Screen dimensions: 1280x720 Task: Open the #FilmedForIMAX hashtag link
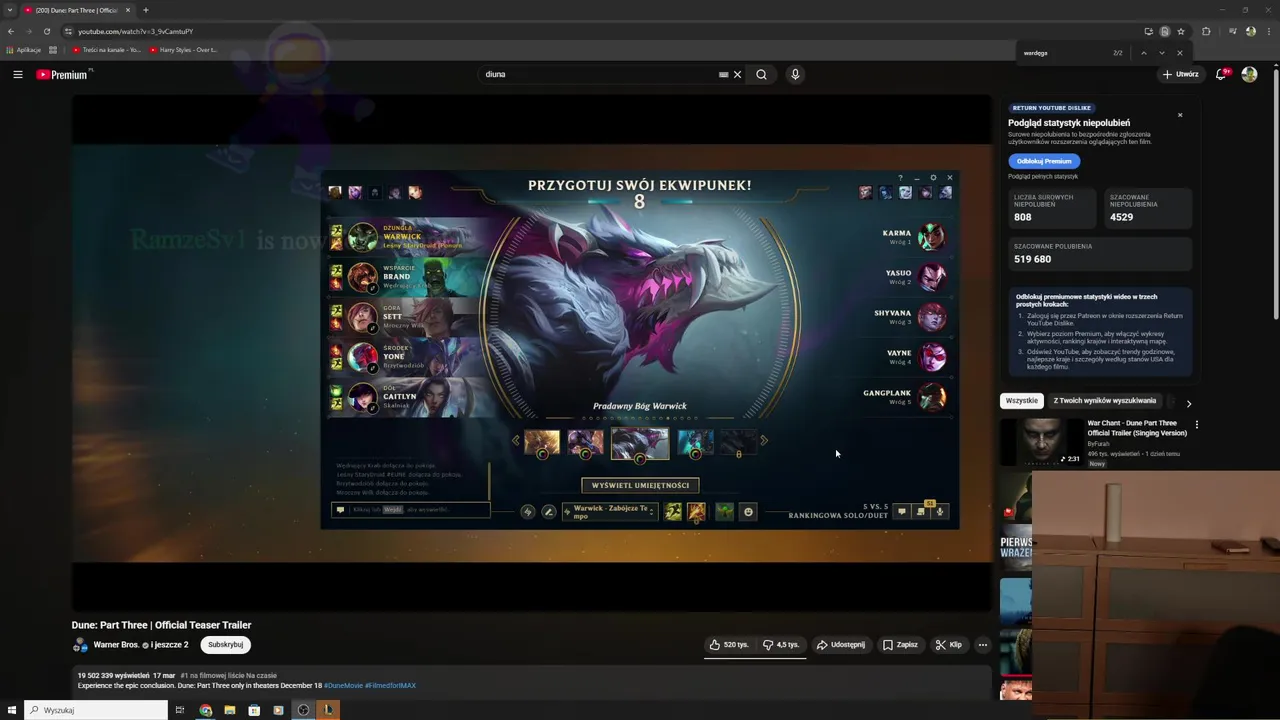coord(390,686)
